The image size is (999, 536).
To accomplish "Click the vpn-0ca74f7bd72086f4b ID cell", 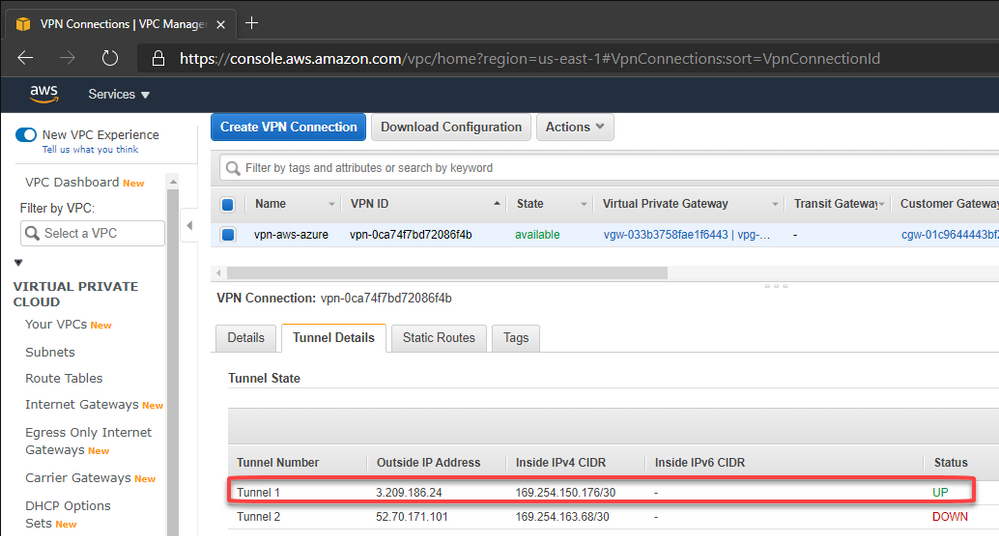I will 411,235.
